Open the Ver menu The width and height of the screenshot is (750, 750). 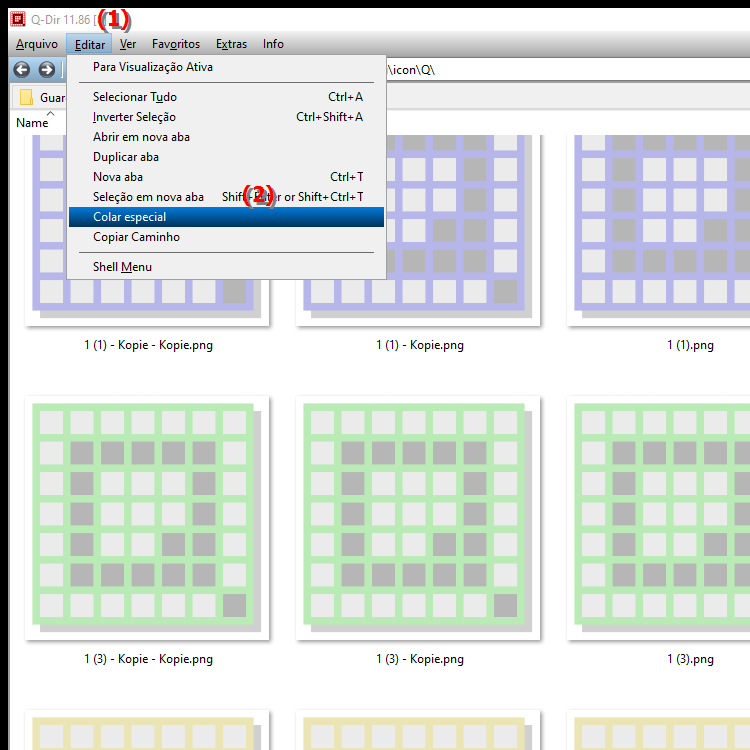pos(128,44)
